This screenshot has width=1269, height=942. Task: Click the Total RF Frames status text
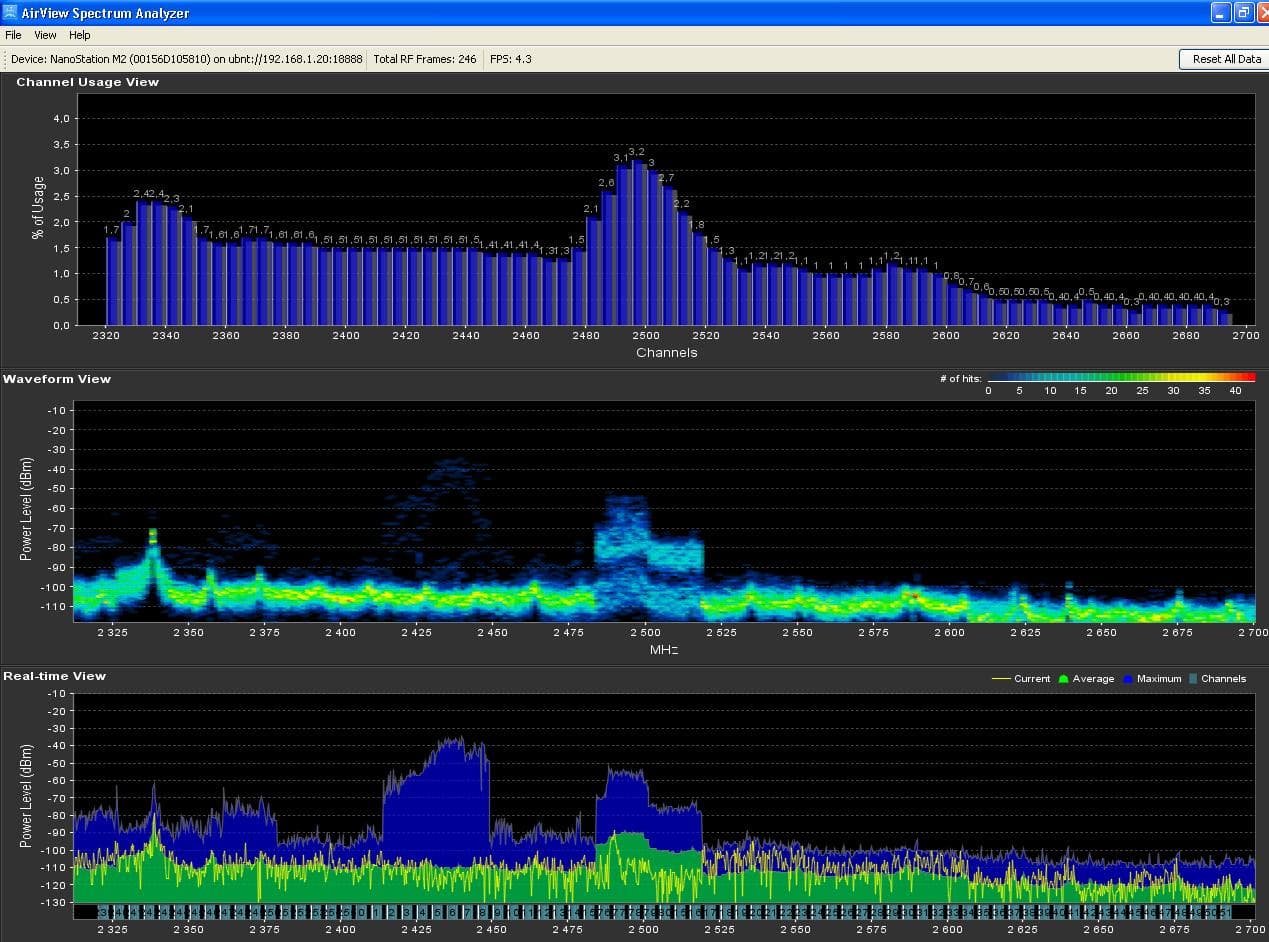424,59
